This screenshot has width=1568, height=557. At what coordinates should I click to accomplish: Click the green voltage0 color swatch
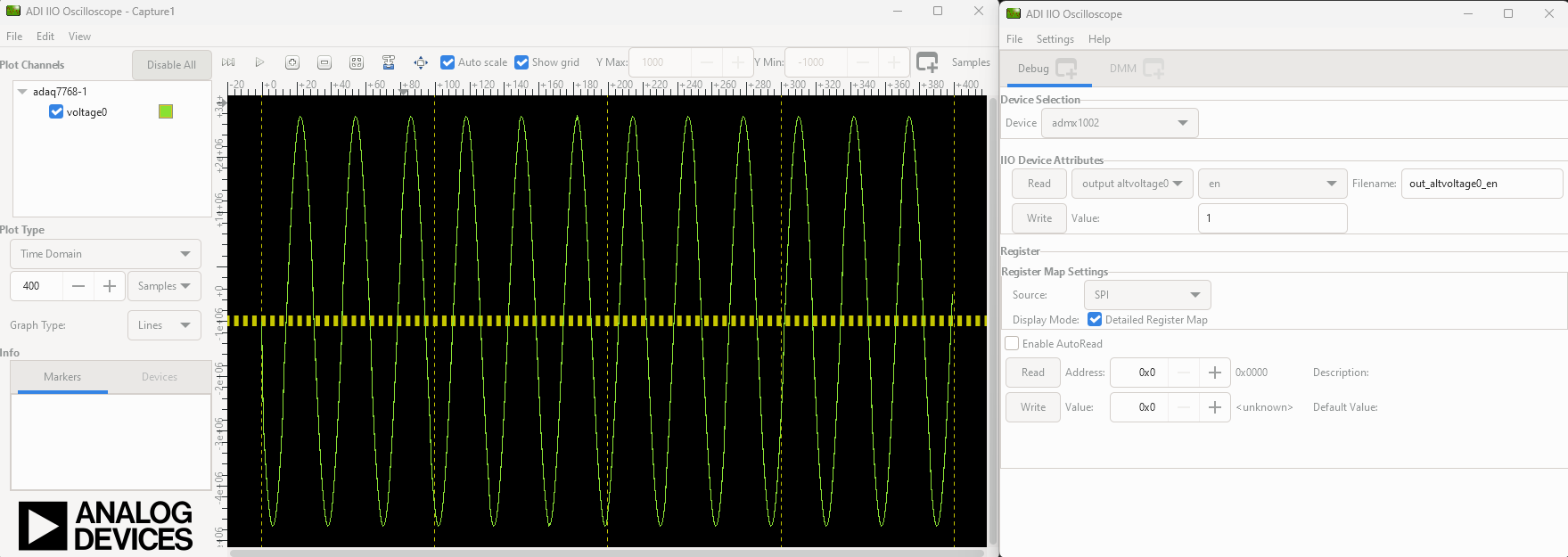166,111
